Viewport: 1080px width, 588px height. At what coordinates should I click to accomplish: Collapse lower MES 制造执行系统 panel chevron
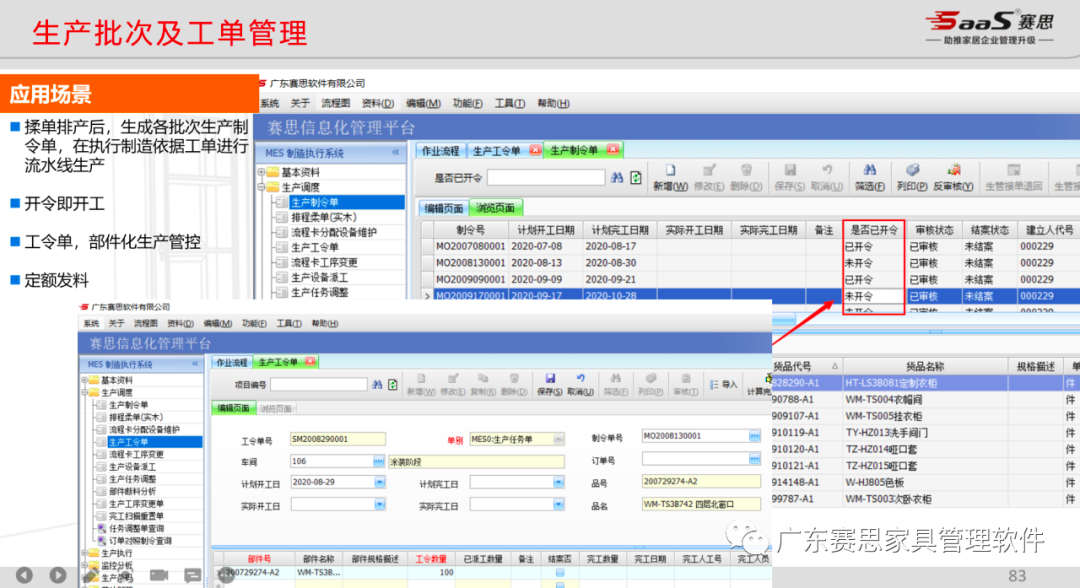195,364
